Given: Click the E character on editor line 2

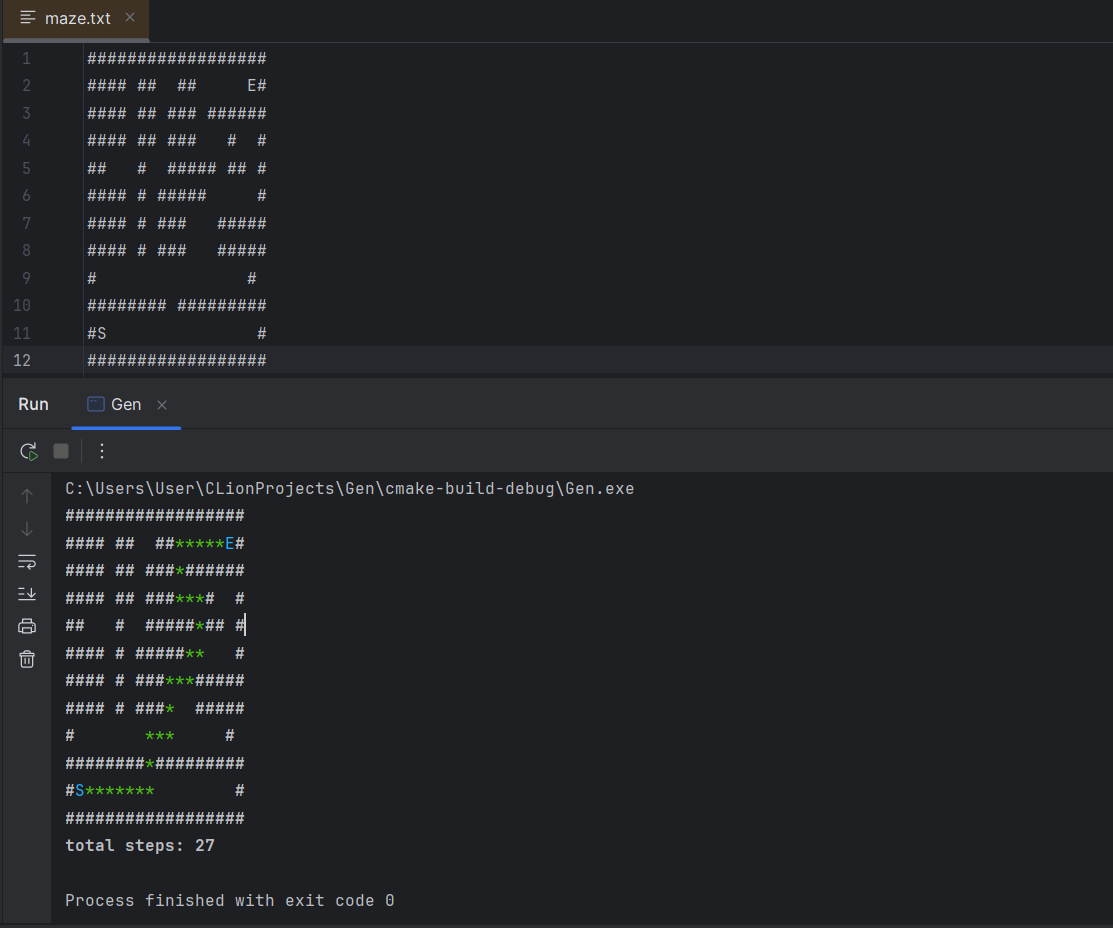Looking at the screenshot, I should [251, 85].
